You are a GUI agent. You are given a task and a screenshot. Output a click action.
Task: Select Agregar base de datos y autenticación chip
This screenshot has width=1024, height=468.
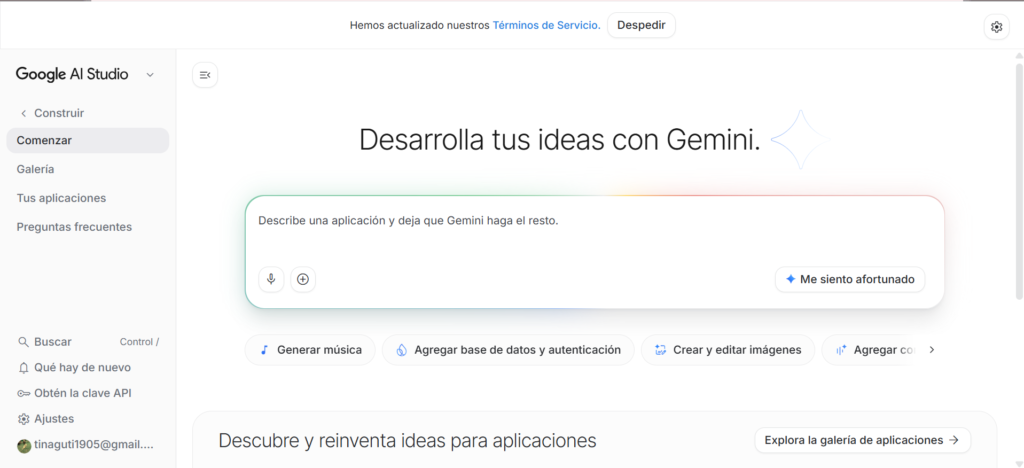click(x=508, y=350)
